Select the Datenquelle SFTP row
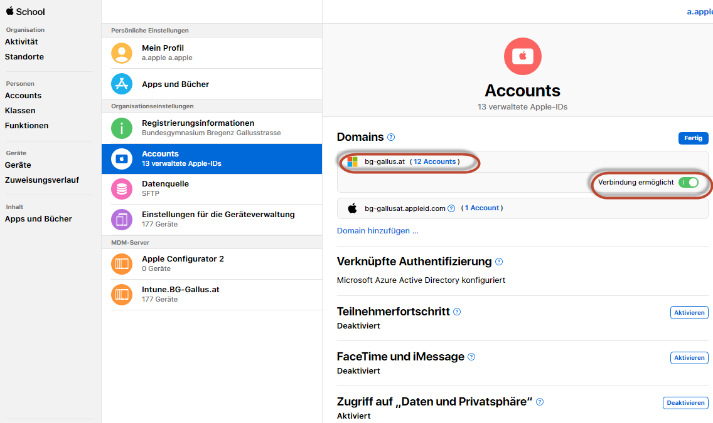713x423 pixels. point(212,189)
